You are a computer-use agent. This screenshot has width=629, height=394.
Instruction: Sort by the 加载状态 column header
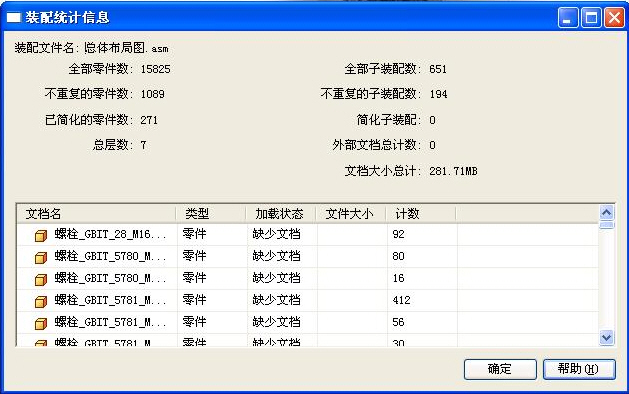point(280,214)
